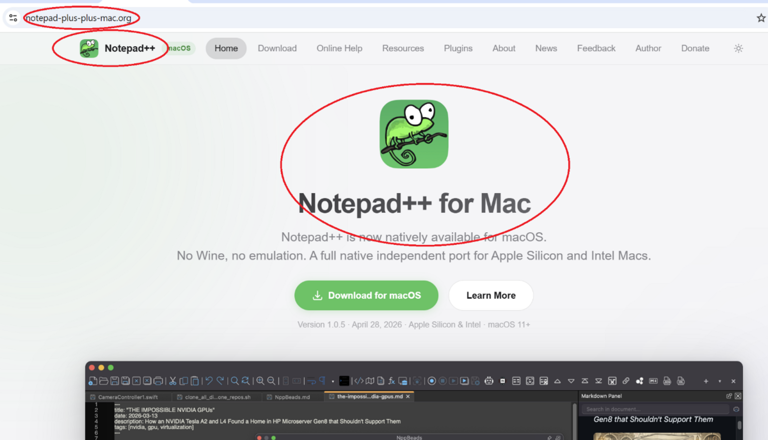Toggle the Show All Characters pilcrow icon
Viewport: 768px width, 440px height.
(x=322, y=381)
